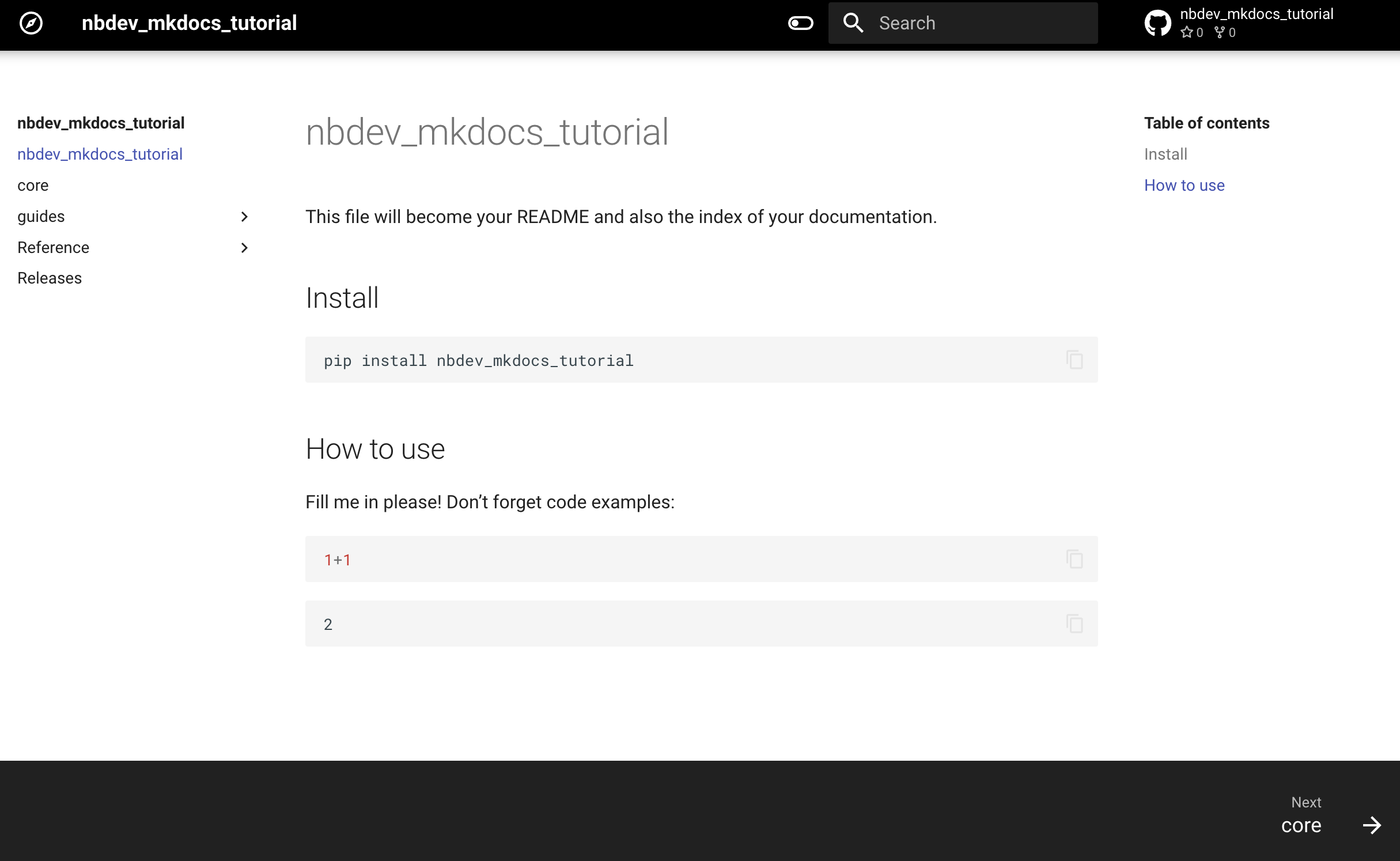This screenshot has width=1400, height=861.
Task: Open the GitHub repository icon
Action: (x=1157, y=23)
